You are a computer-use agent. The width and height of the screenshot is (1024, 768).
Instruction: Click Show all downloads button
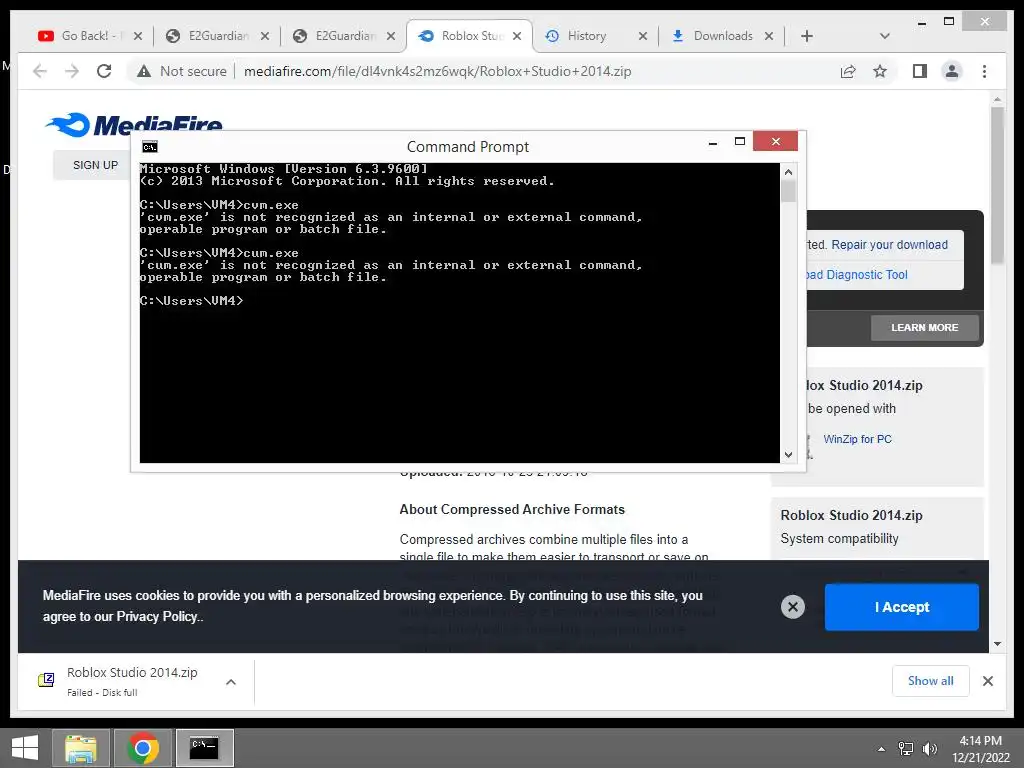point(931,681)
